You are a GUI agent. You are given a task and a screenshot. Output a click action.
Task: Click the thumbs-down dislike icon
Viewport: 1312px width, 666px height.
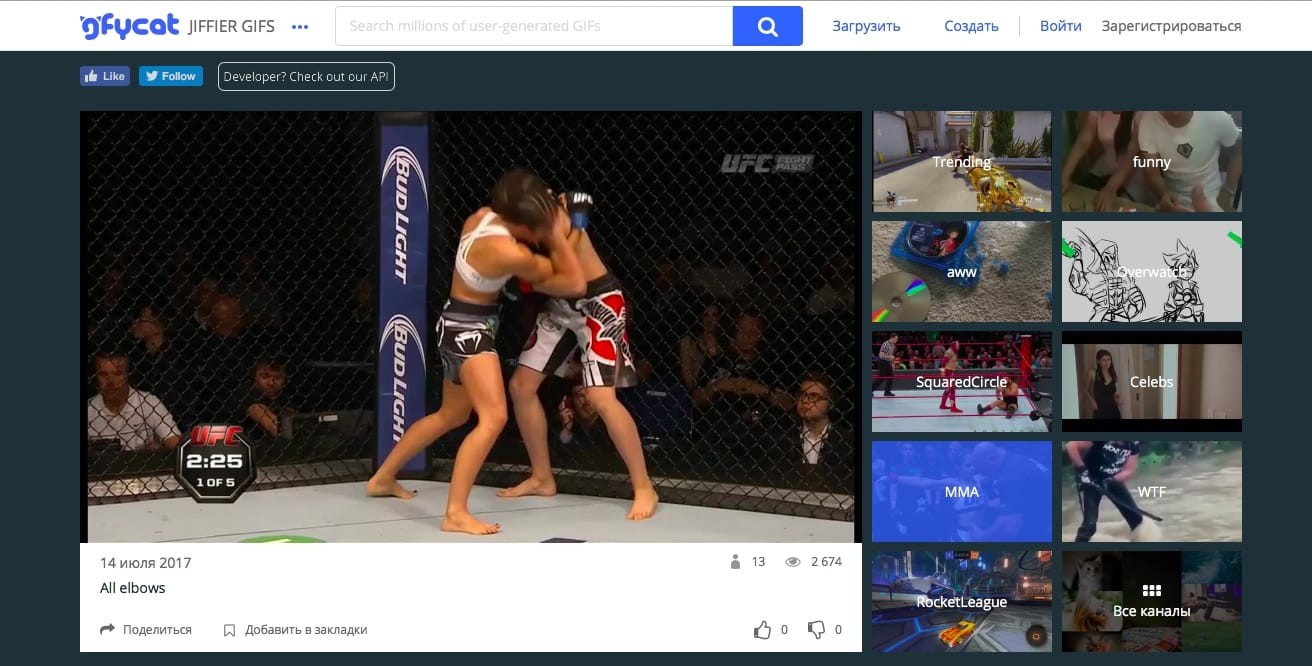click(817, 630)
